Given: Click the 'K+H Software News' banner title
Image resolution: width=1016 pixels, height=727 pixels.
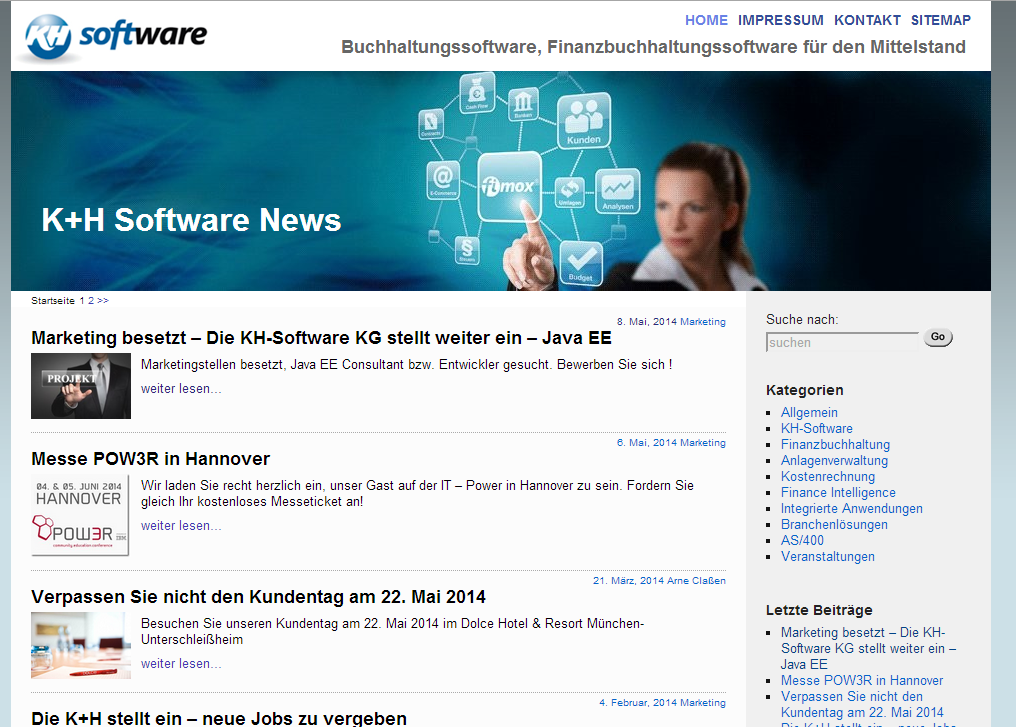Looking at the screenshot, I should point(191,220).
